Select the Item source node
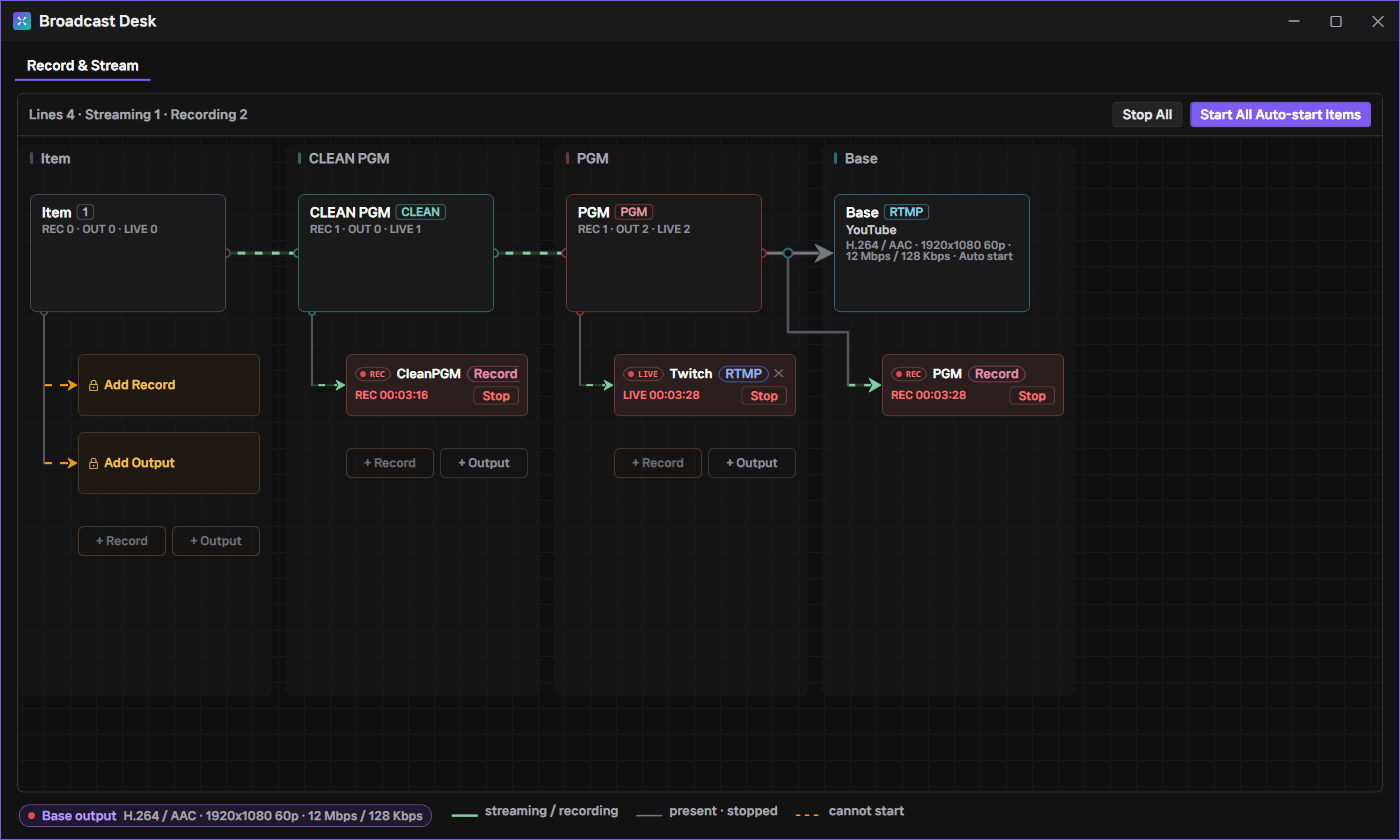 pos(128,253)
